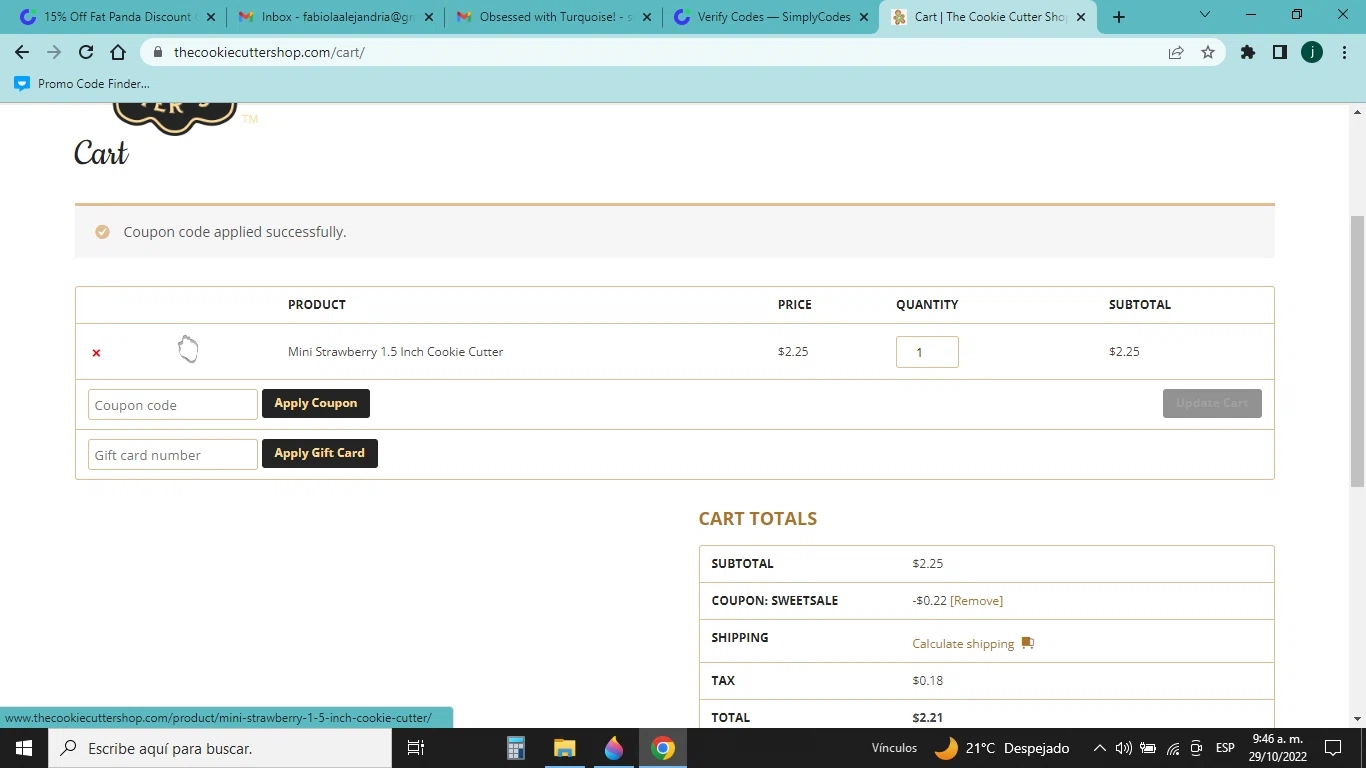
Task: Focus the Gift card number field
Action: click(x=173, y=455)
